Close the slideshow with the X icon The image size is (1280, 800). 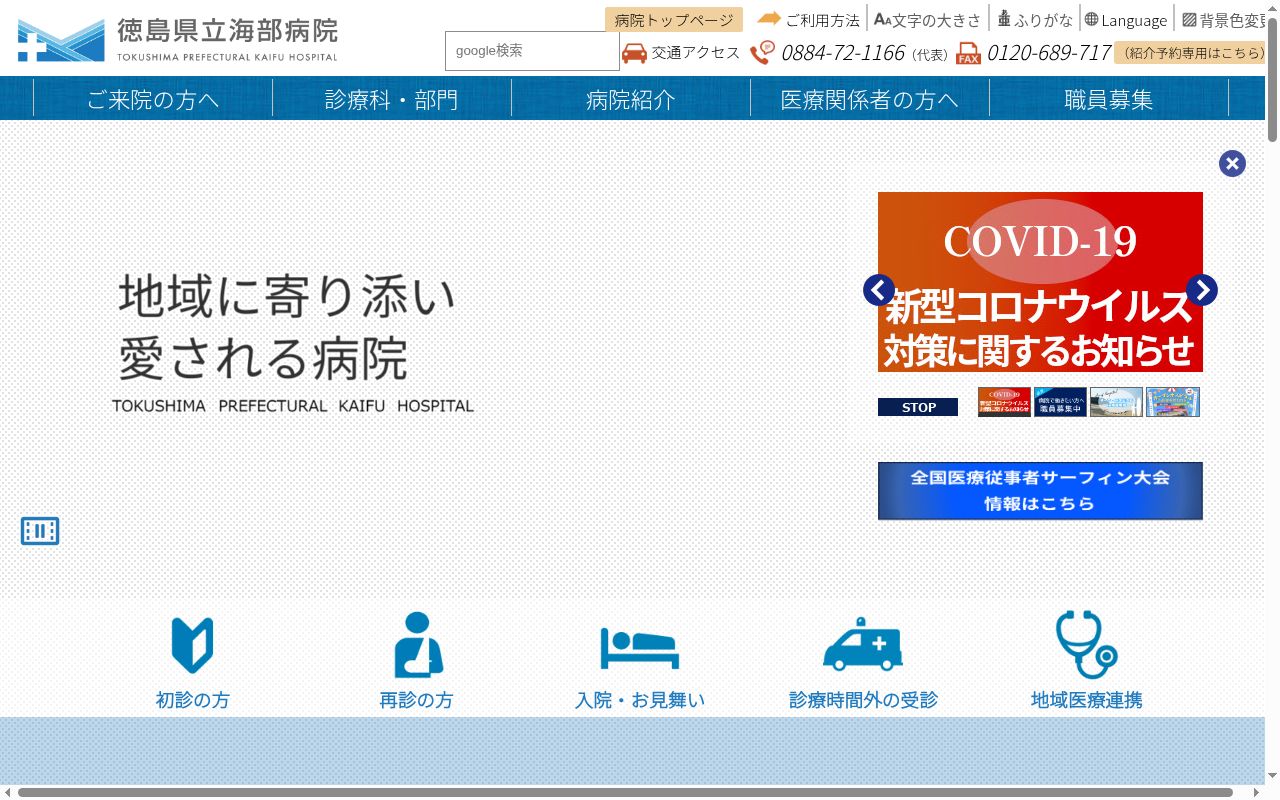click(x=1232, y=163)
